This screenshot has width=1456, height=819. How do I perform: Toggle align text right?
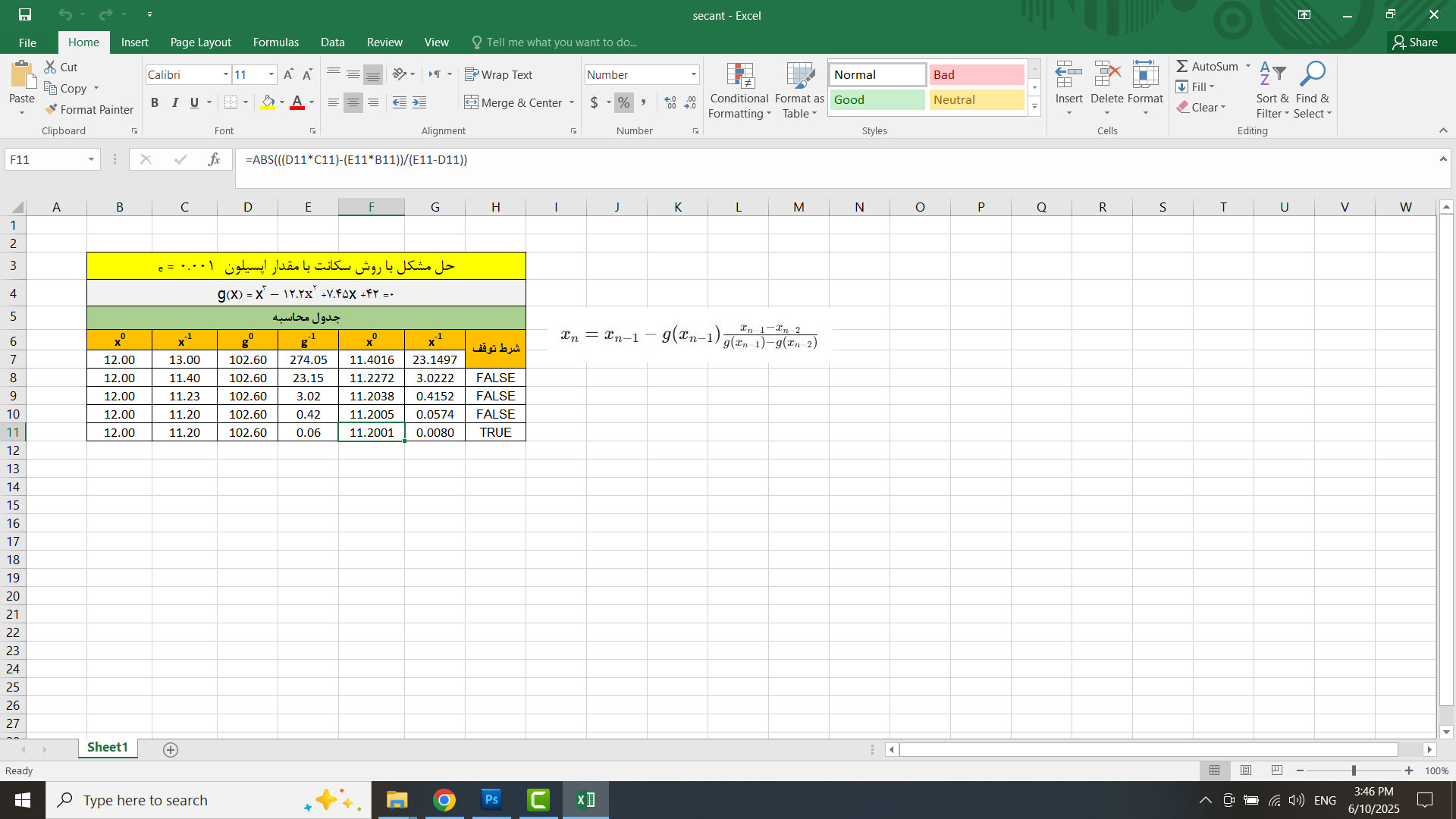click(x=373, y=102)
